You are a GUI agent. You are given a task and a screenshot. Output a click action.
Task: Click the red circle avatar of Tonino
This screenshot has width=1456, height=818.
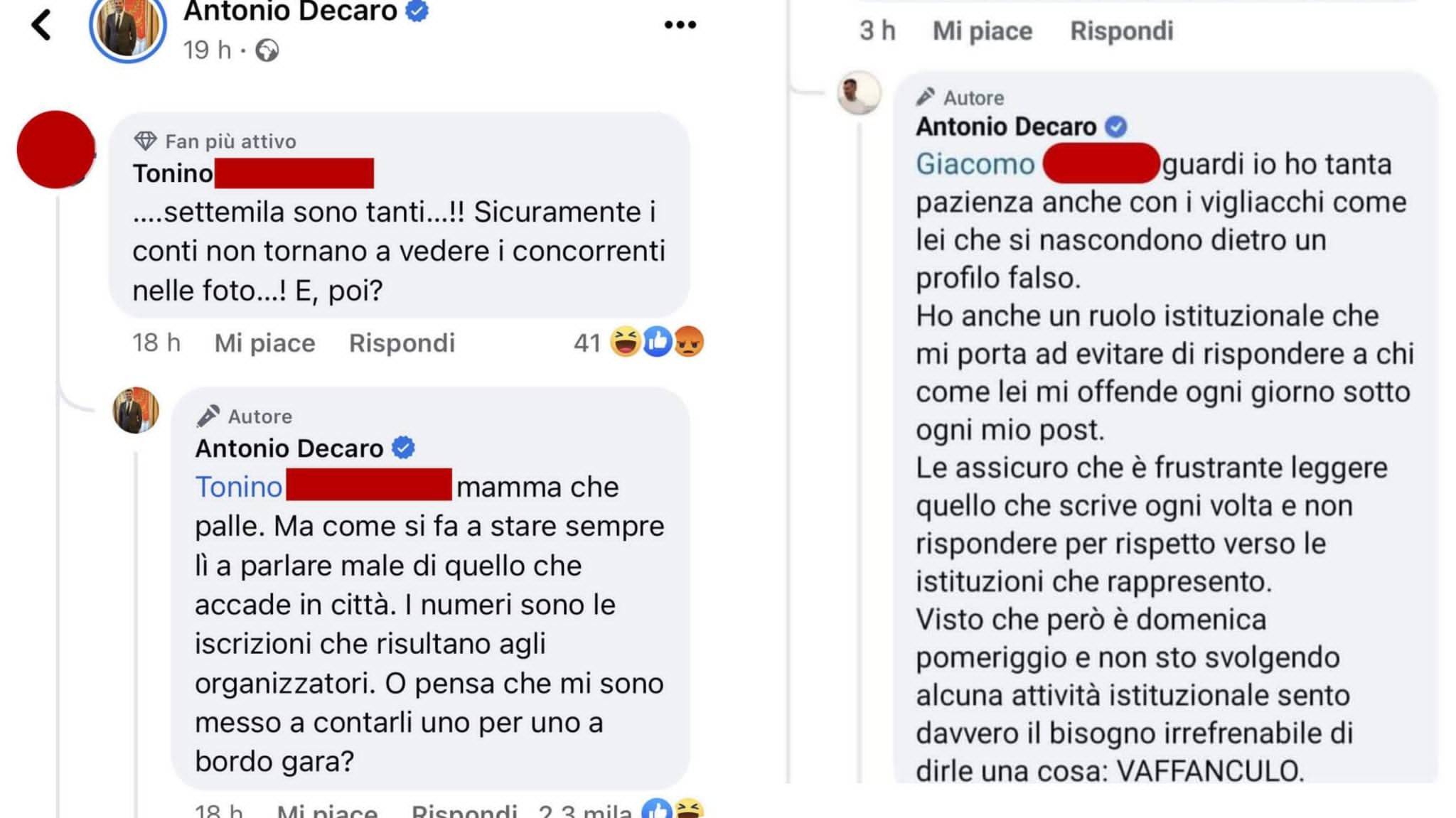55,150
